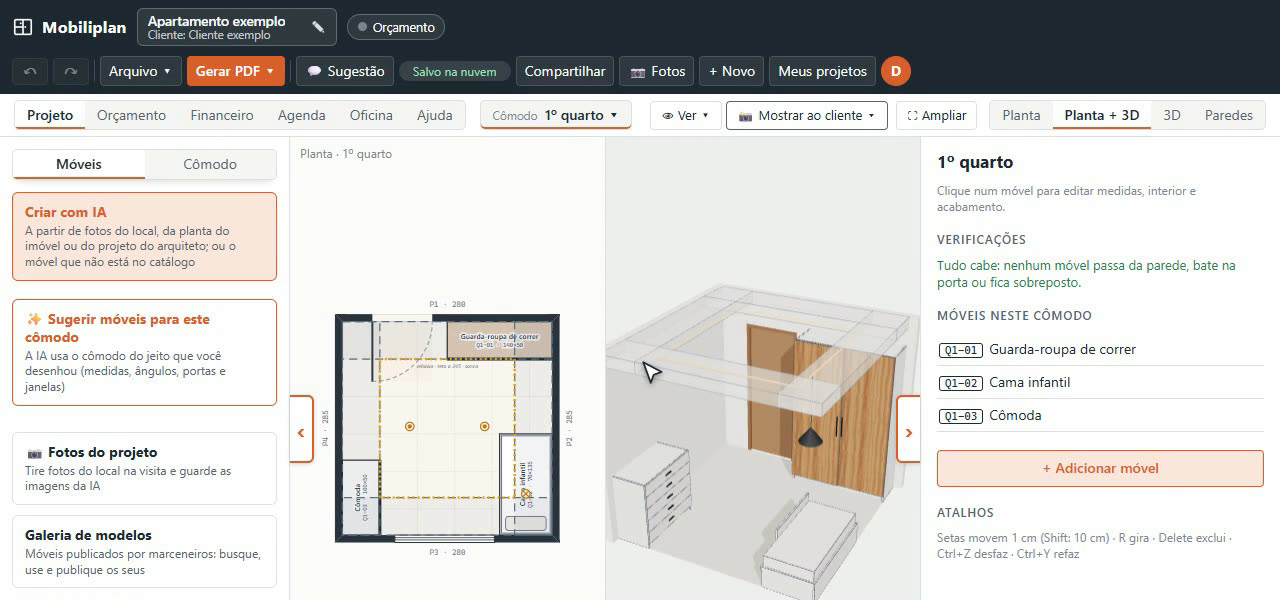The width and height of the screenshot is (1280, 600).
Task: Select Q1-02 Cama infantil in list
Action: 1100,382
